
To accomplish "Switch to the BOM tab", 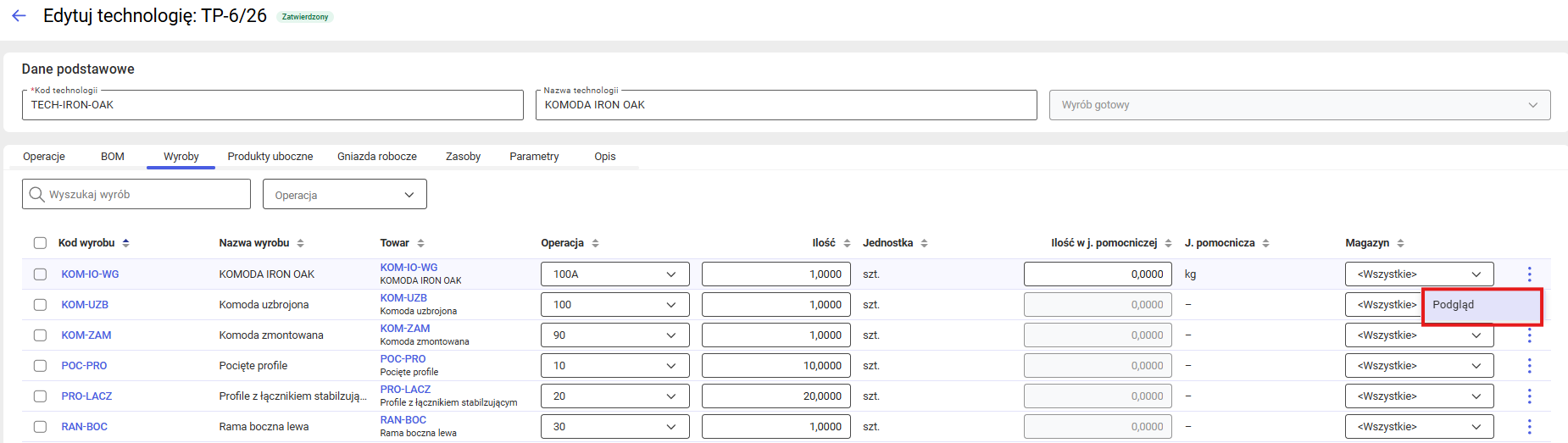I will click(113, 157).
